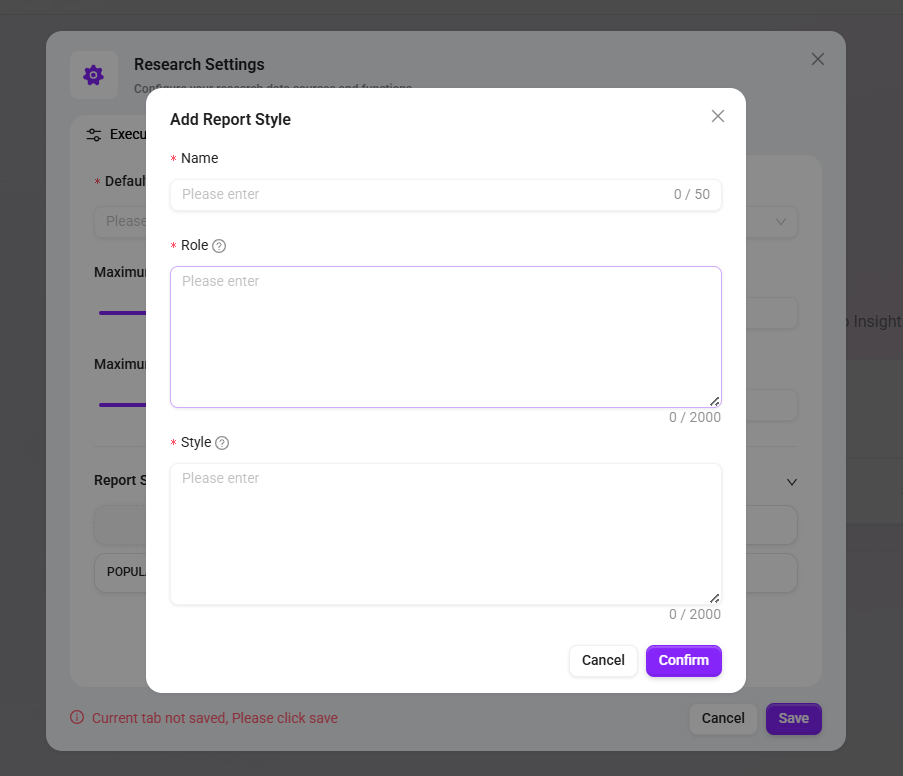Click the help icon beside Style
The height and width of the screenshot is (776, 903).
[x=222, y=443]
